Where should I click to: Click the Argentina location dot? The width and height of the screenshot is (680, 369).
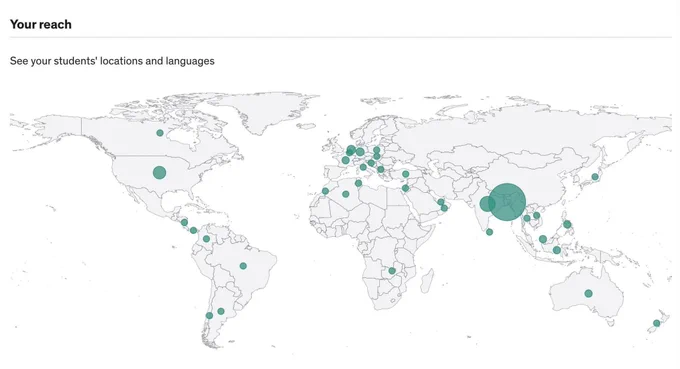(x=221, y=311)
